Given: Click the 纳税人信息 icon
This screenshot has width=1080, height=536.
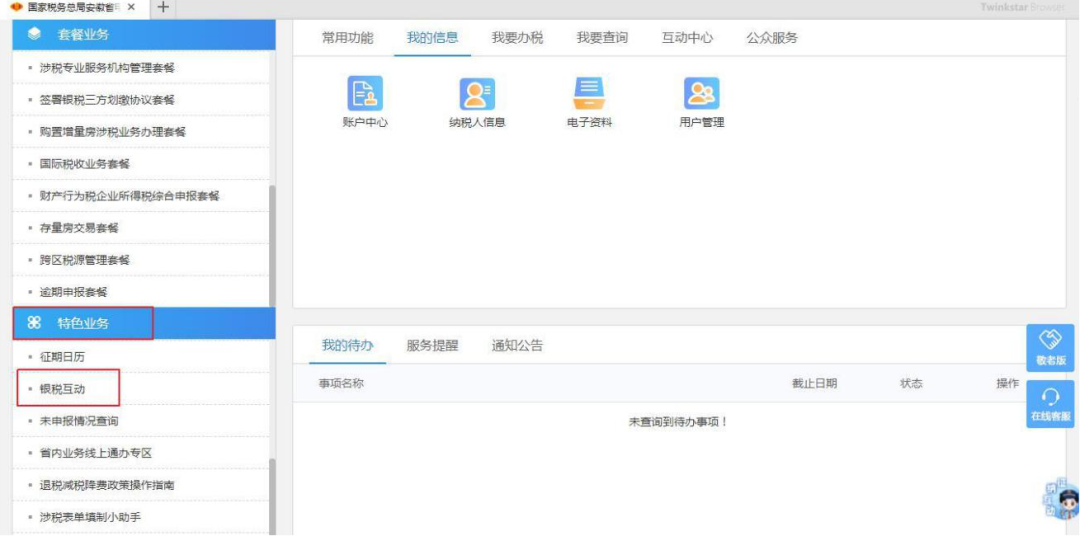Looking at the screenshot, I should (x=477, y=94).
